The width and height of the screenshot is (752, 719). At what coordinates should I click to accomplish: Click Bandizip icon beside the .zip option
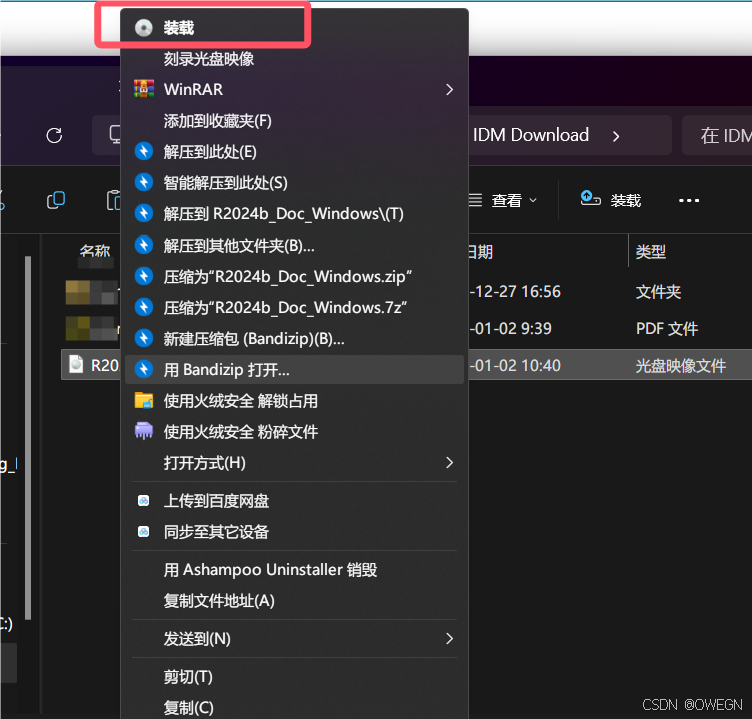143,276
